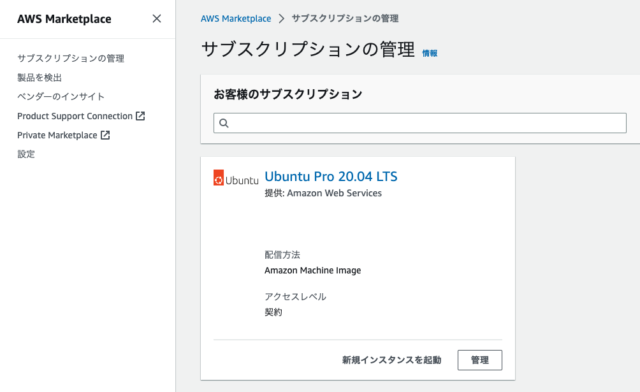The width and height of the screenshot is (640, 392).
Task: Open Ubuntu Pro 20.04 LTS product link
Action: [331, 176]
